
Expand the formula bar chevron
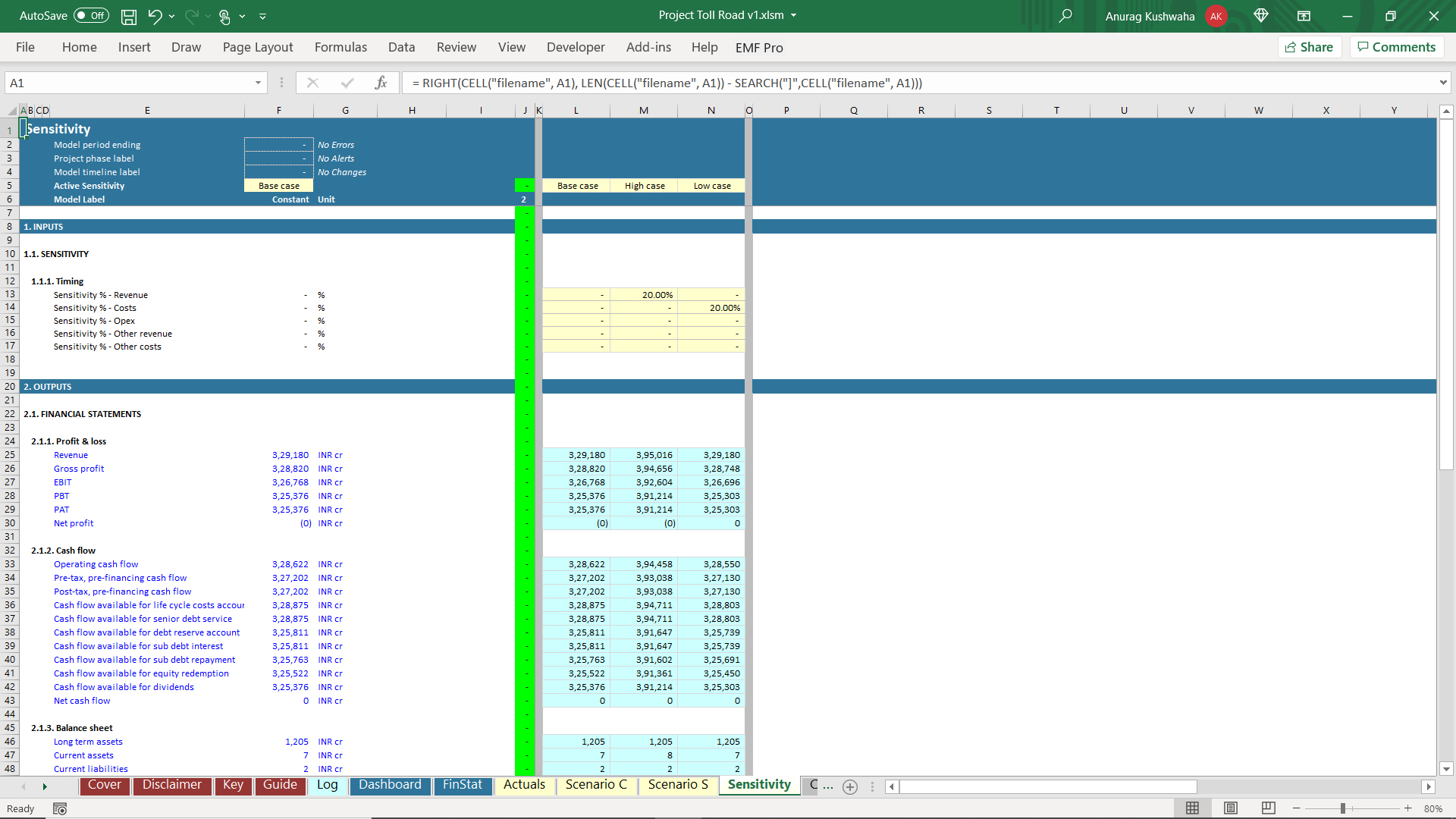(x=1442, y=83)
